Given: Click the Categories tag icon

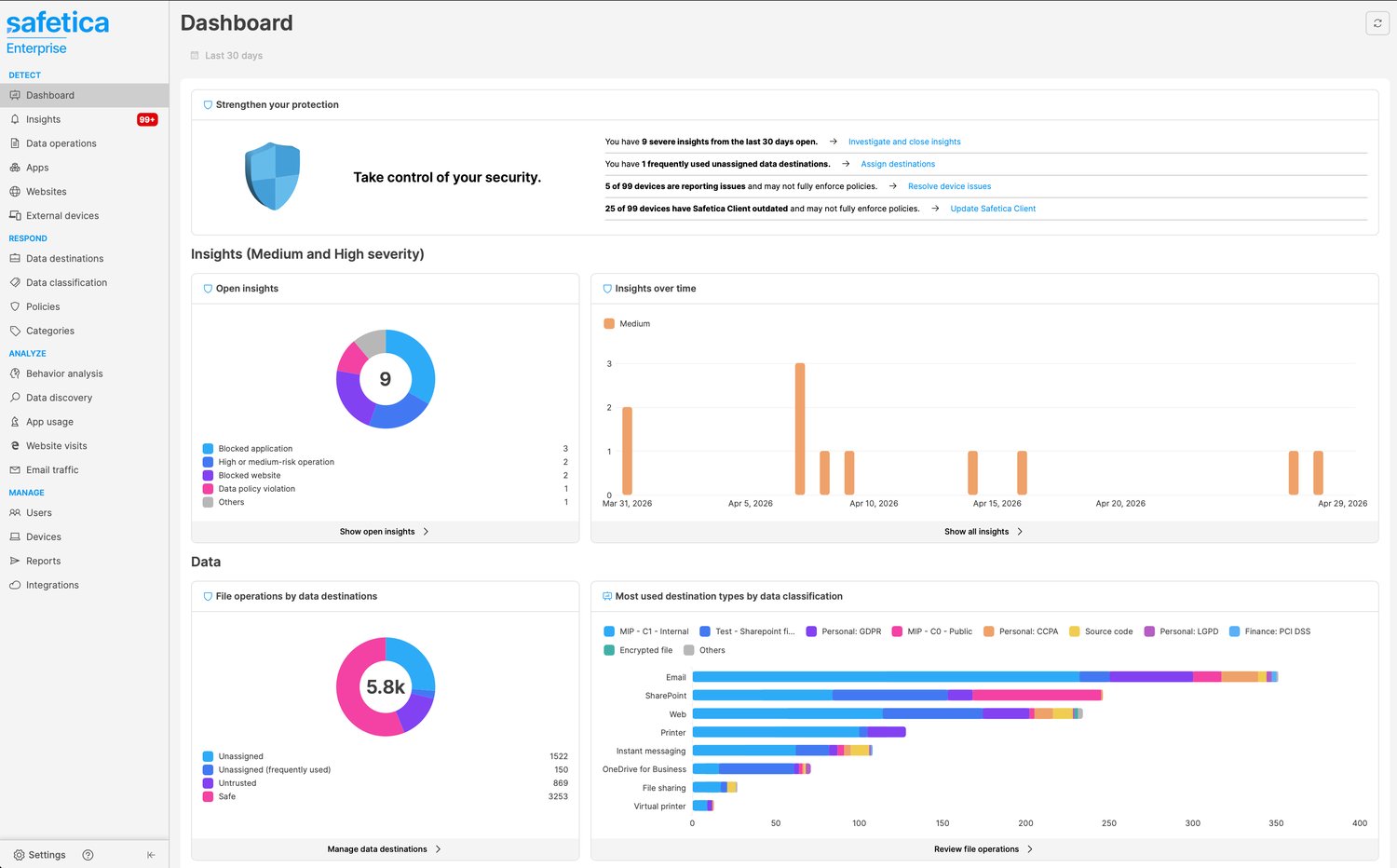Looking at the screenshot, I should click(x=15, y=331).
